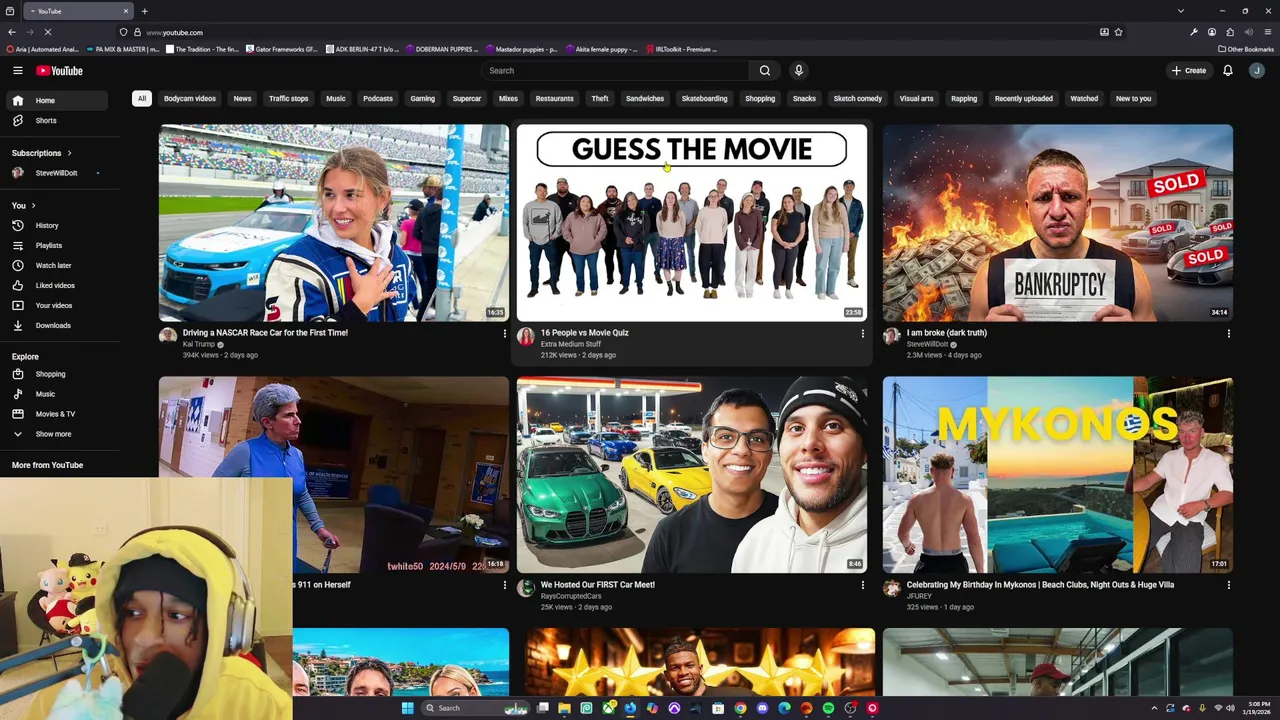This screenshot has width=1280, height=720.
Task: Open options menu for Car Meet video
Action: pyautogui.click(x=862, y=585)
